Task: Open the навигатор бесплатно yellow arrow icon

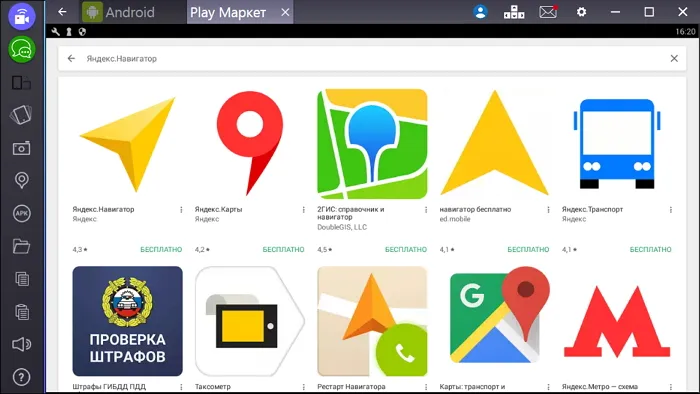Action: (495, 144)
